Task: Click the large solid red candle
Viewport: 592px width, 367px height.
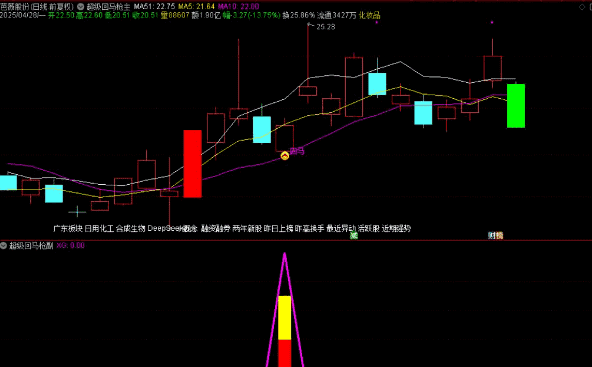Action: coord(193,163)
